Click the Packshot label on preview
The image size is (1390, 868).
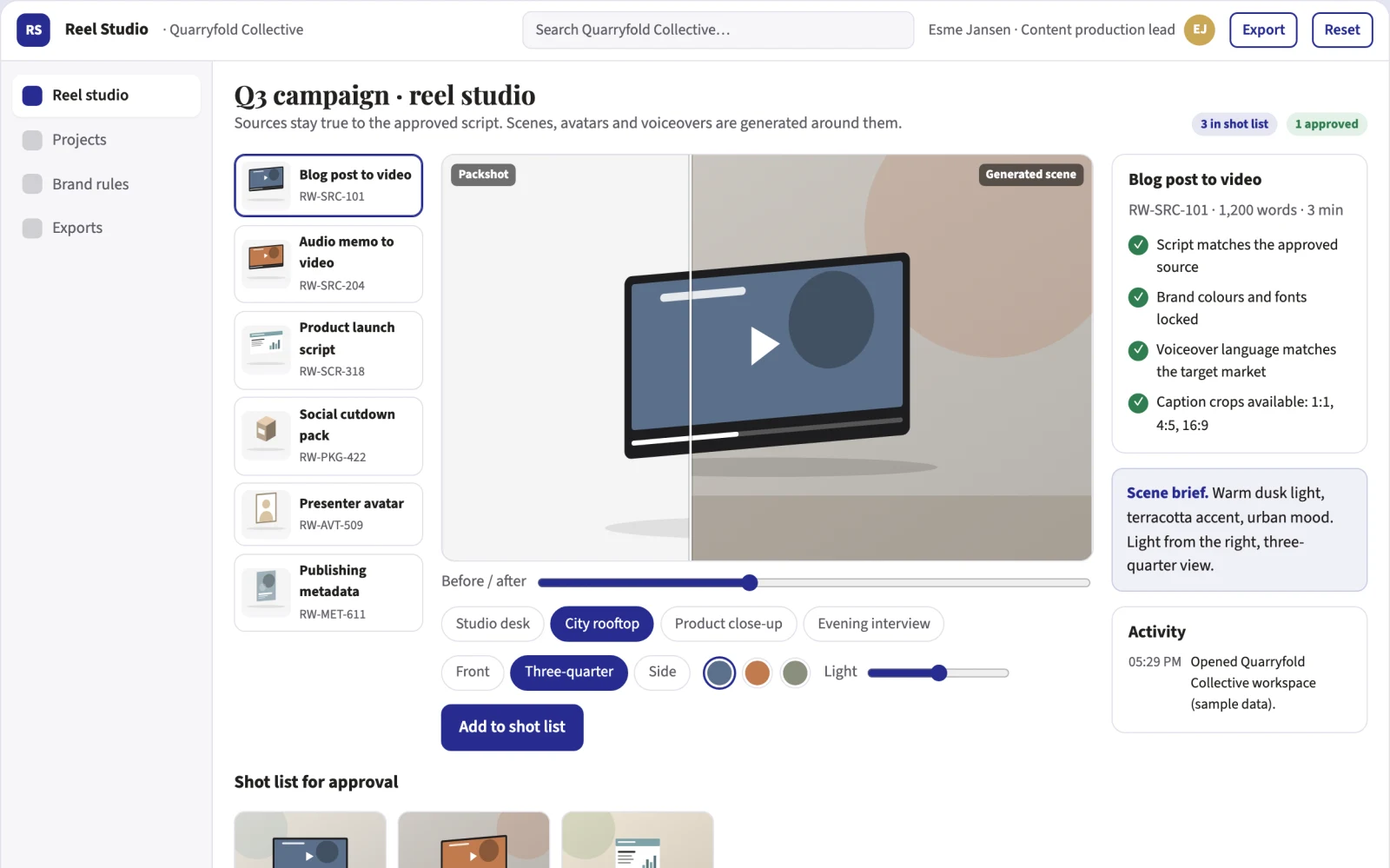tap(483, 175)
